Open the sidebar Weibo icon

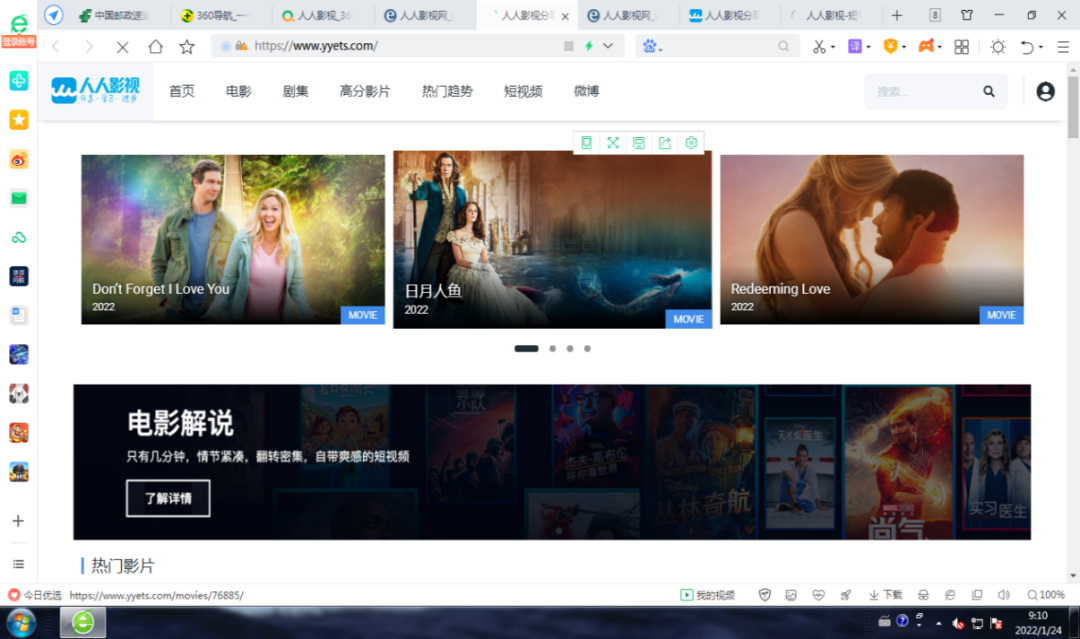(19, 159)
